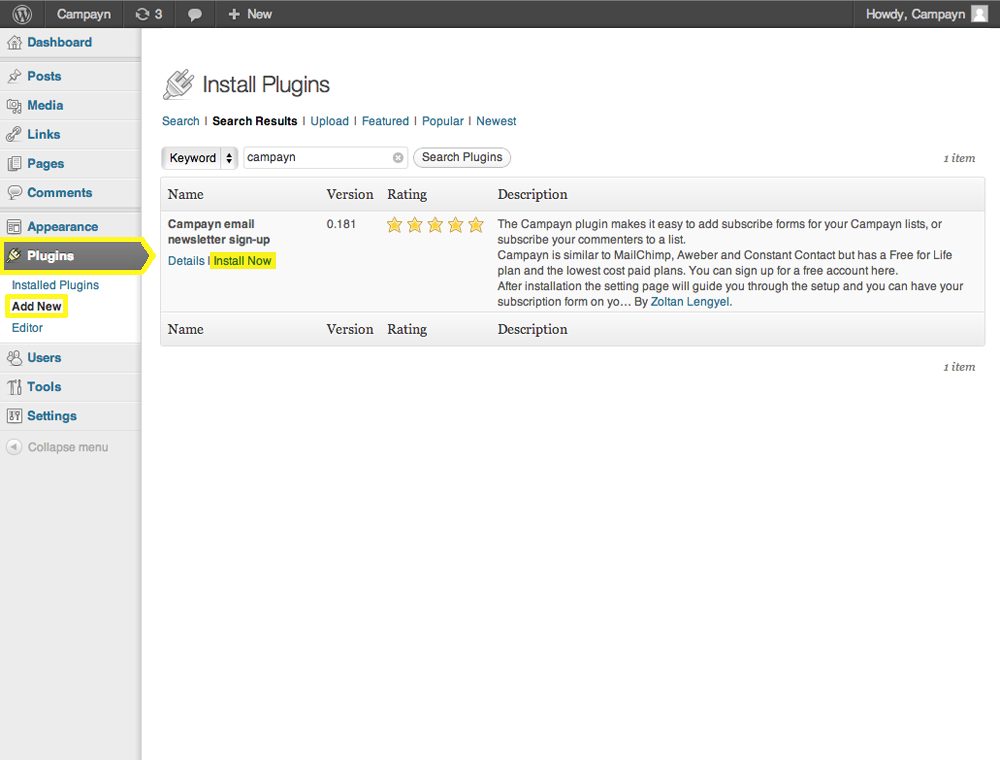This screenshot has height=760, width=1000.
Task: Click the Media icon in sidebar
Action: point(14,106)
